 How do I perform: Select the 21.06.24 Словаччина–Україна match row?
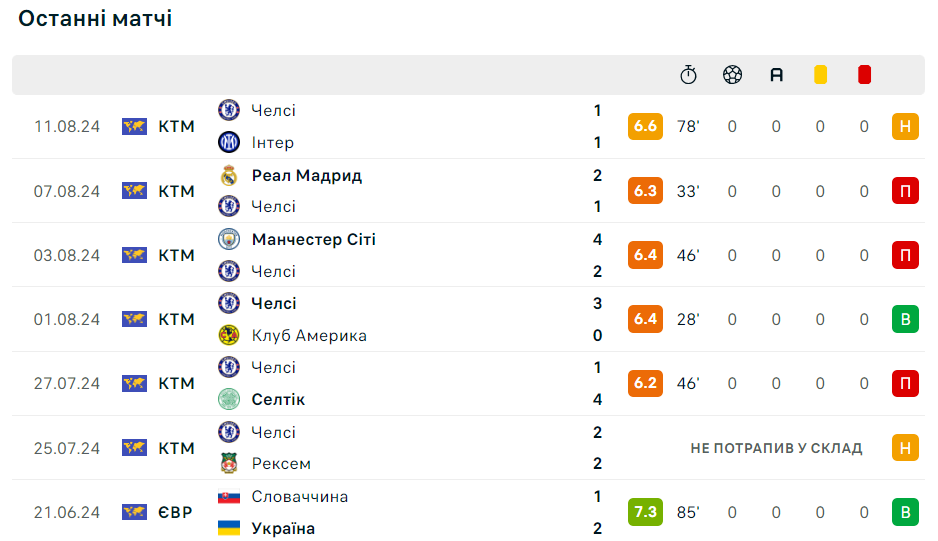click(468, 512)
